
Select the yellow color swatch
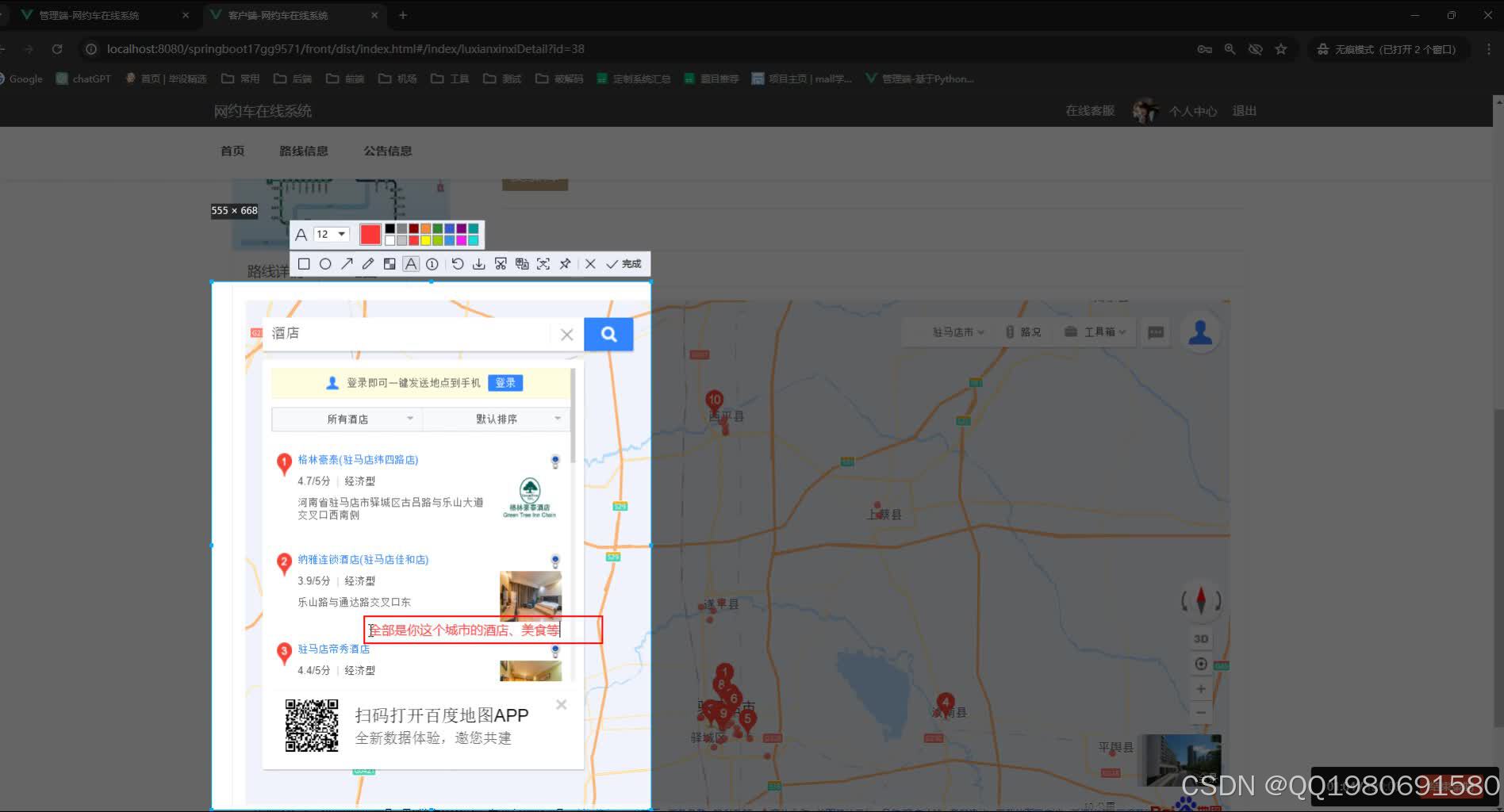click(426, 240)
